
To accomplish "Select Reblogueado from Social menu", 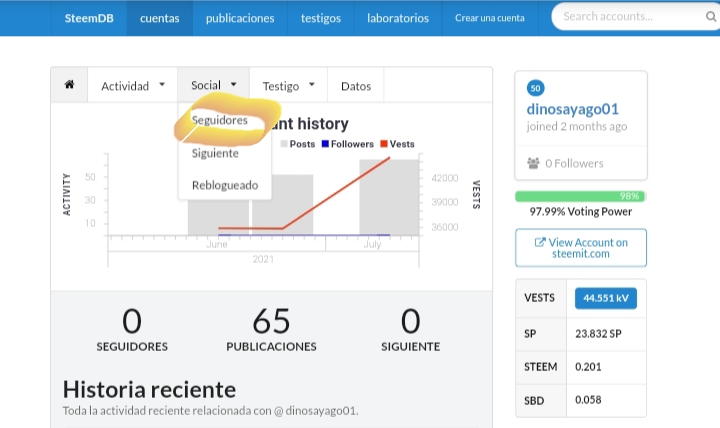I will 225,185.
